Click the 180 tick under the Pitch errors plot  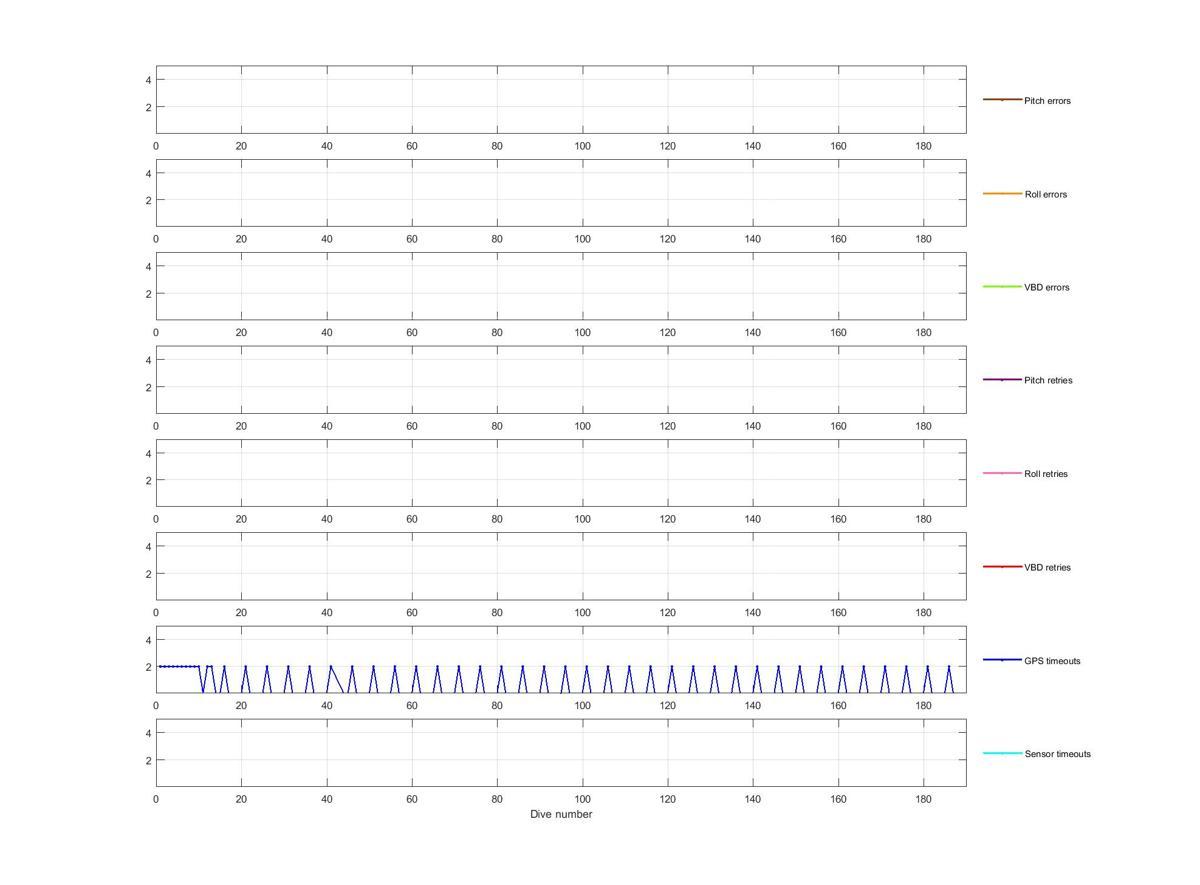(x=924, y=146)
